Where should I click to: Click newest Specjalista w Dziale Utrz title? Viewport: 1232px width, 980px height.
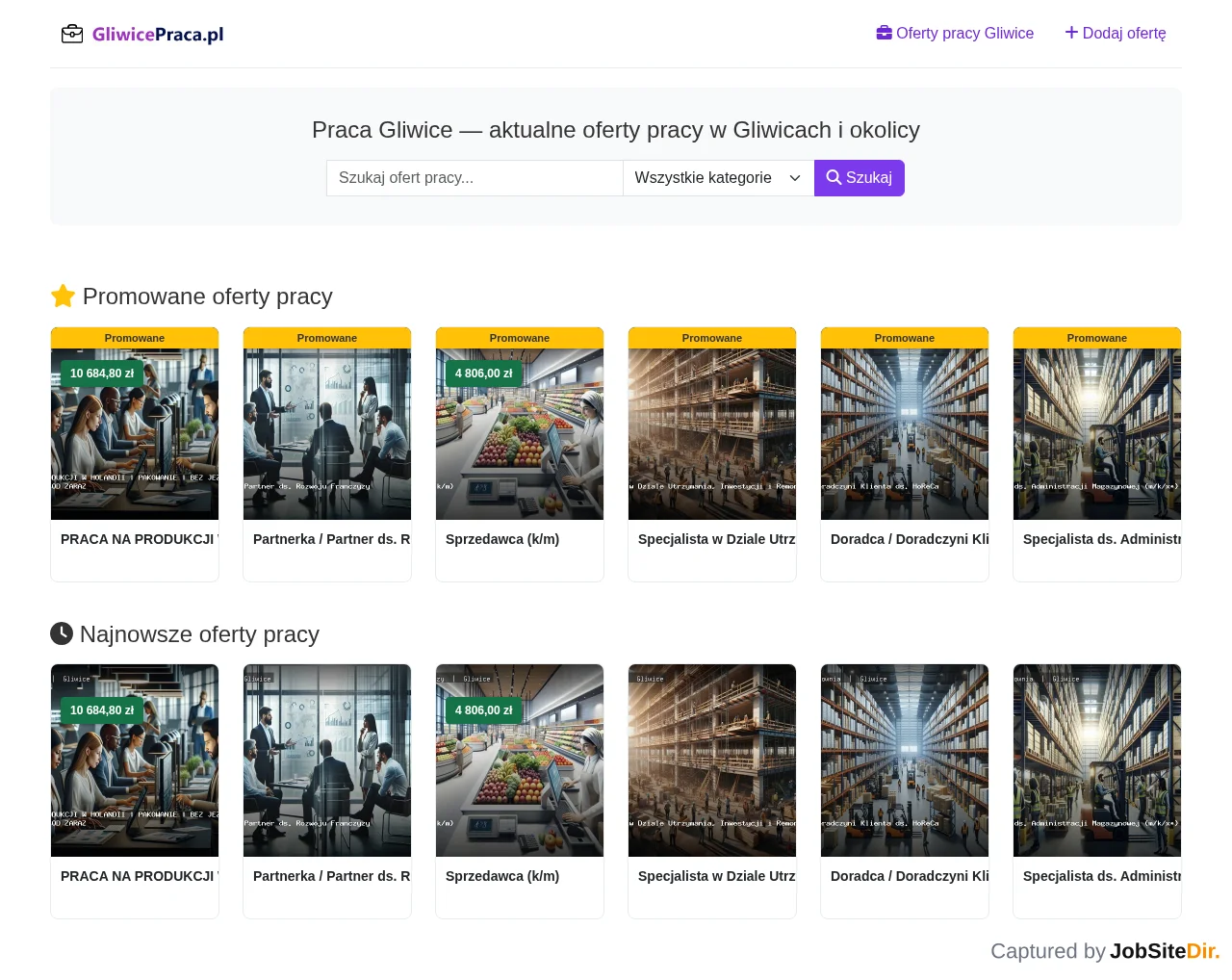(717, 876)
